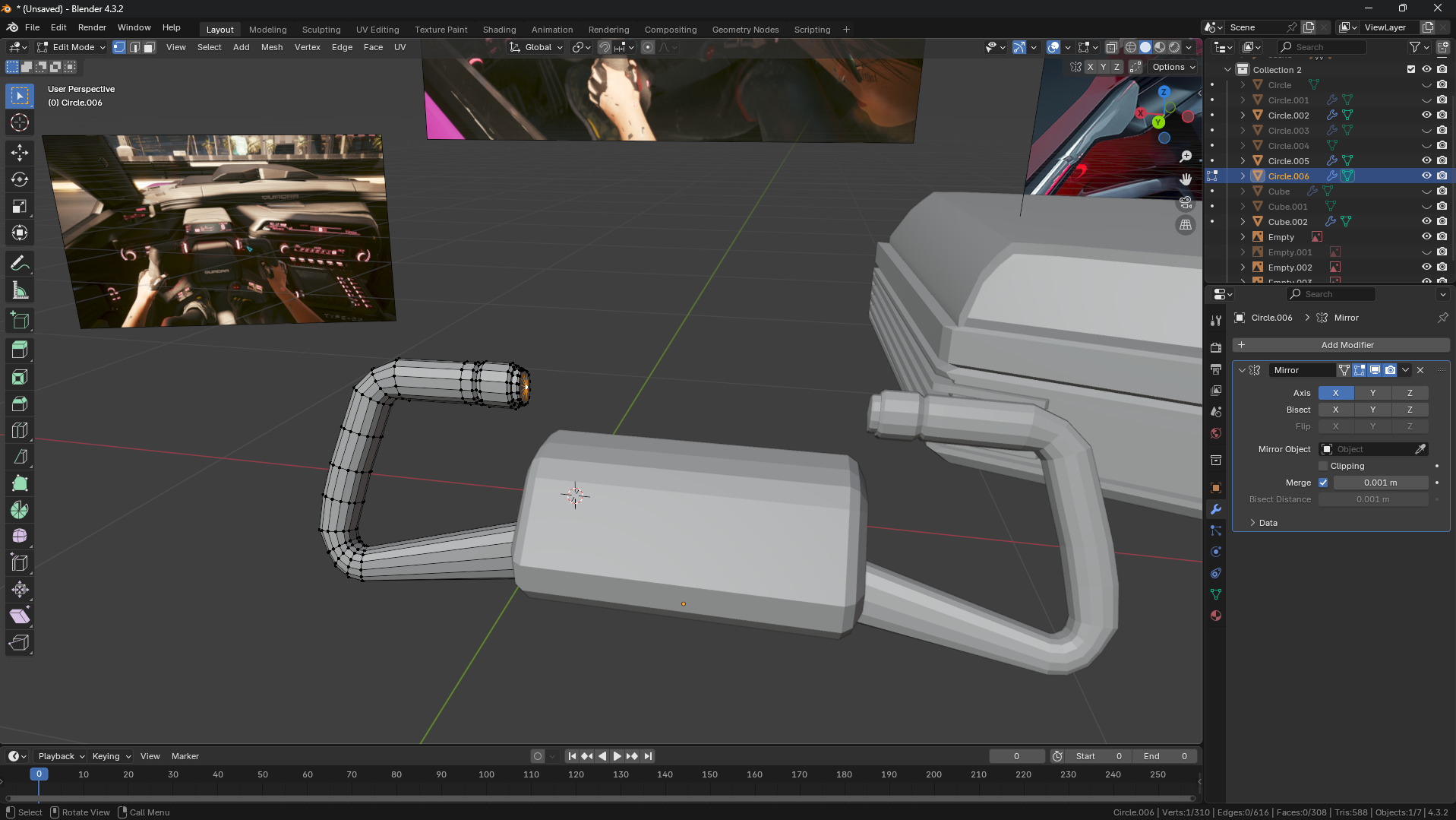The image size is (1456, 820).
Task: Hide Circle.002 using its eye icon
Action: [x=1426, y=116]
